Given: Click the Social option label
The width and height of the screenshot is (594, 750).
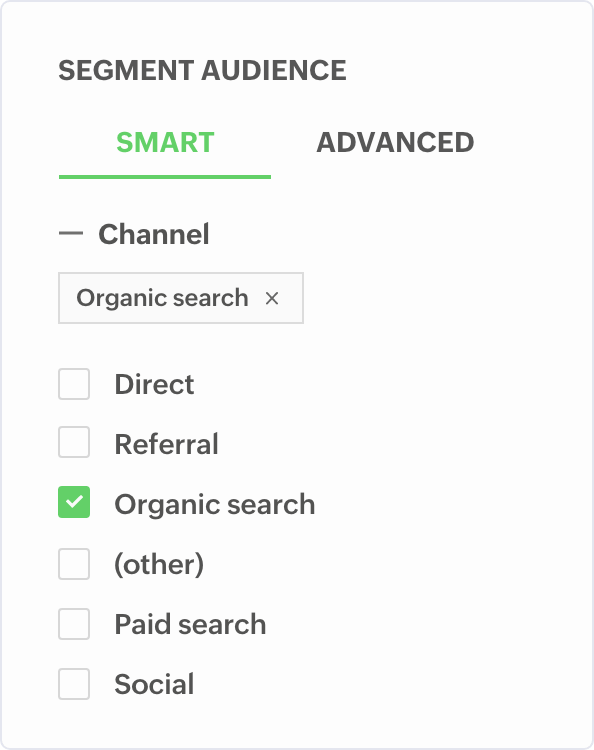Looking at the screenshot, I should (x=154, y=684).
